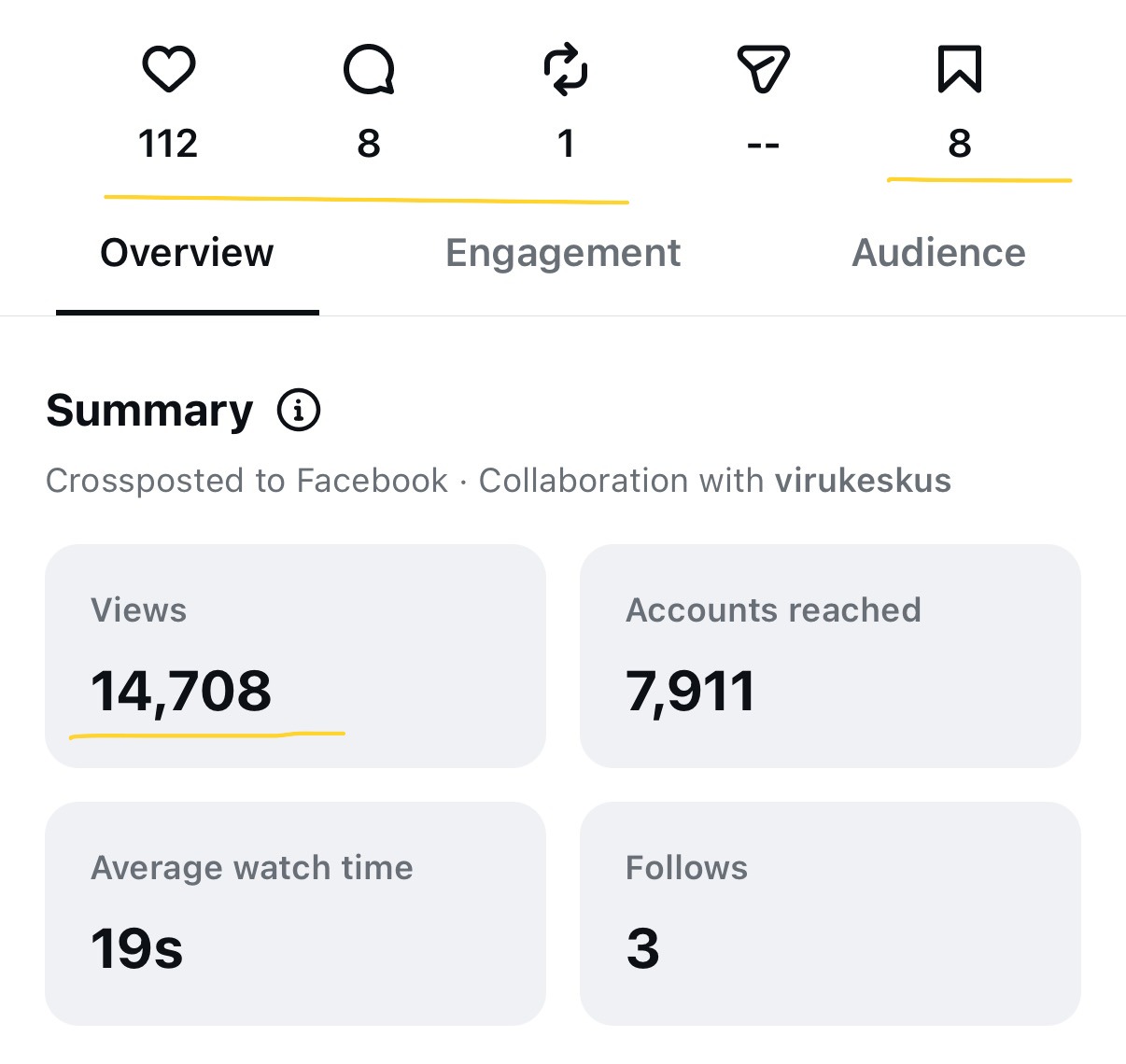Tap the share paper plane icon

764,69
